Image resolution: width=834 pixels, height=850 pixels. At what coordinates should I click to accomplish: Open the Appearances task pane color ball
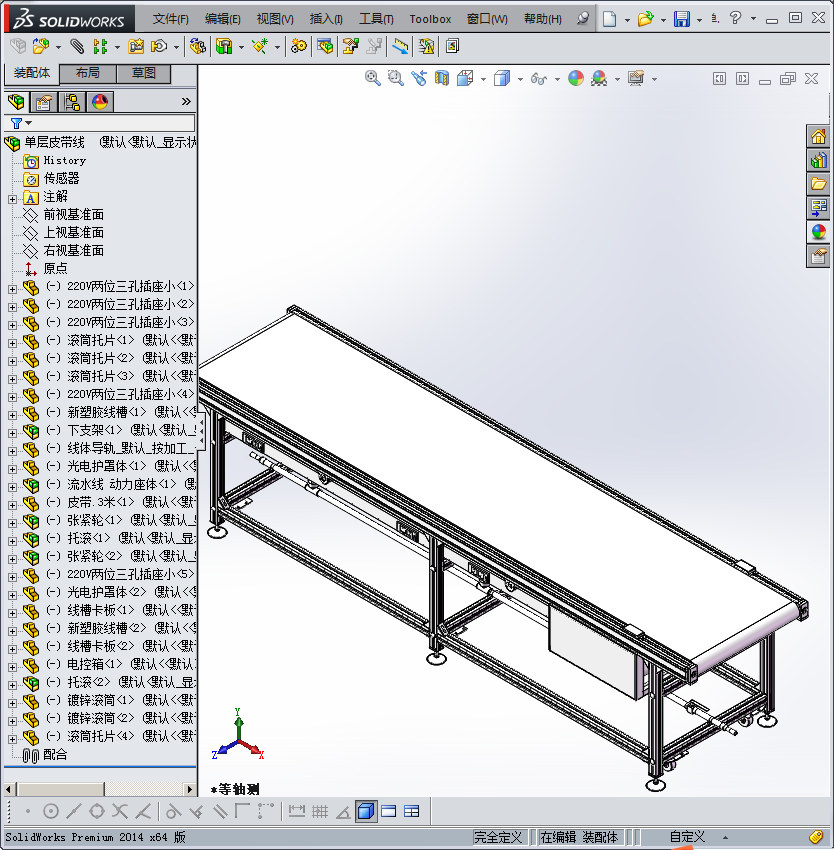pyautogui.click(x=818, y=232)
